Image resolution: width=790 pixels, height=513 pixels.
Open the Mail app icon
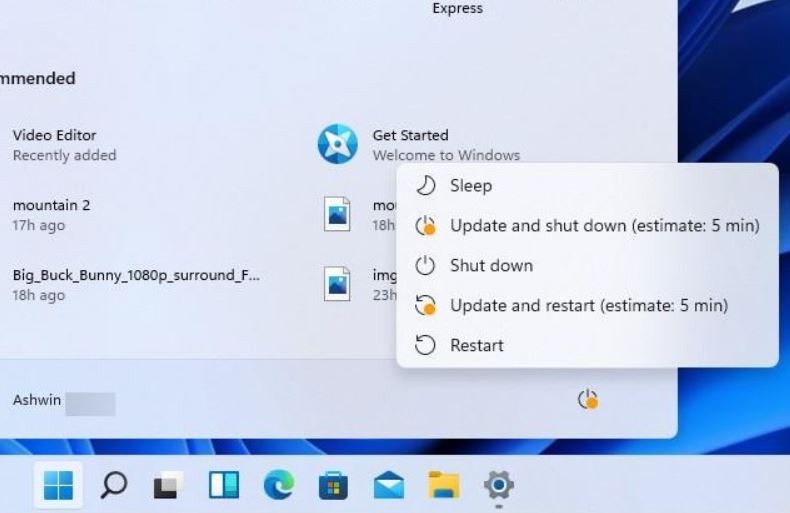point(388,485)
